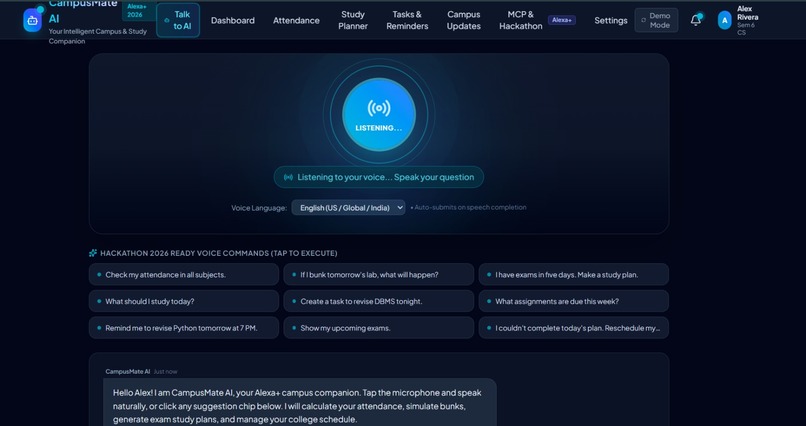Open Alex Rivera profile avatar
This screenshot has height=426, width=806.
click(724, 21)
